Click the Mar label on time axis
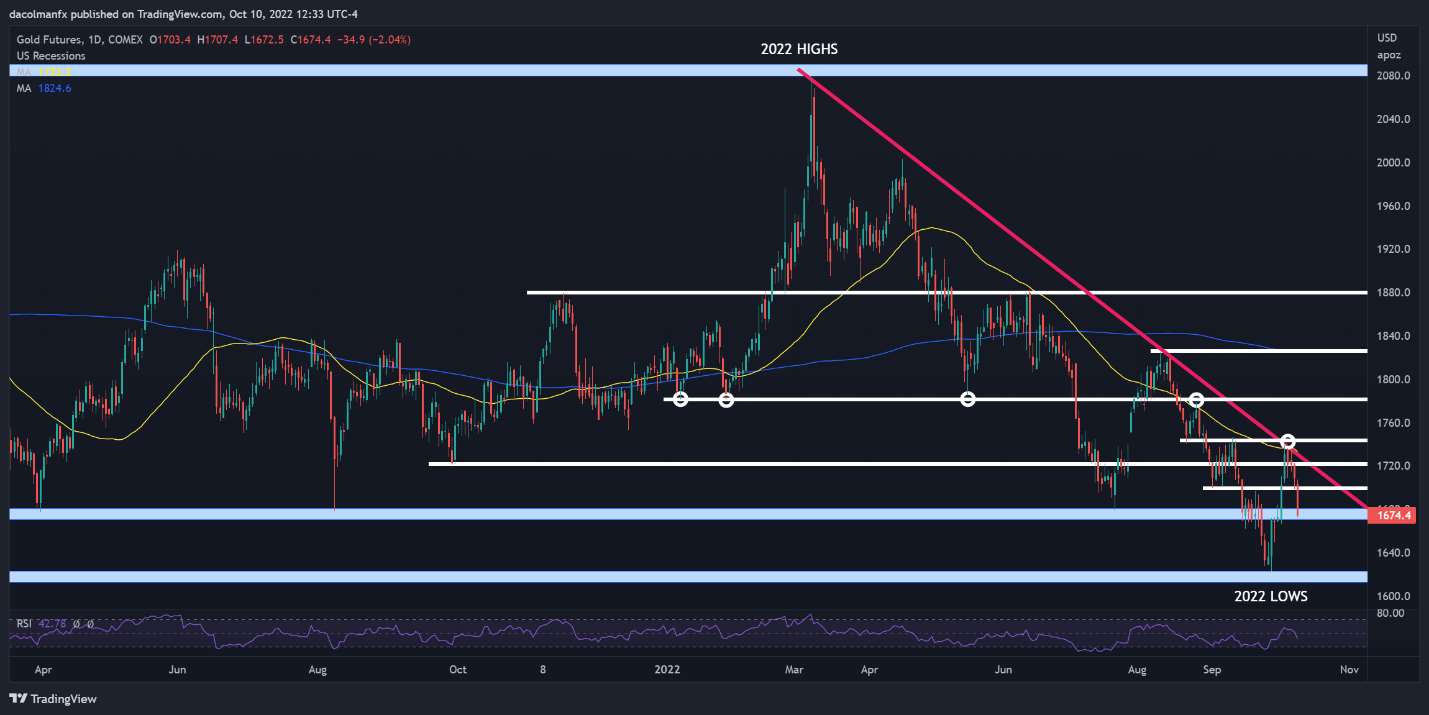 (x=795, y=668)
